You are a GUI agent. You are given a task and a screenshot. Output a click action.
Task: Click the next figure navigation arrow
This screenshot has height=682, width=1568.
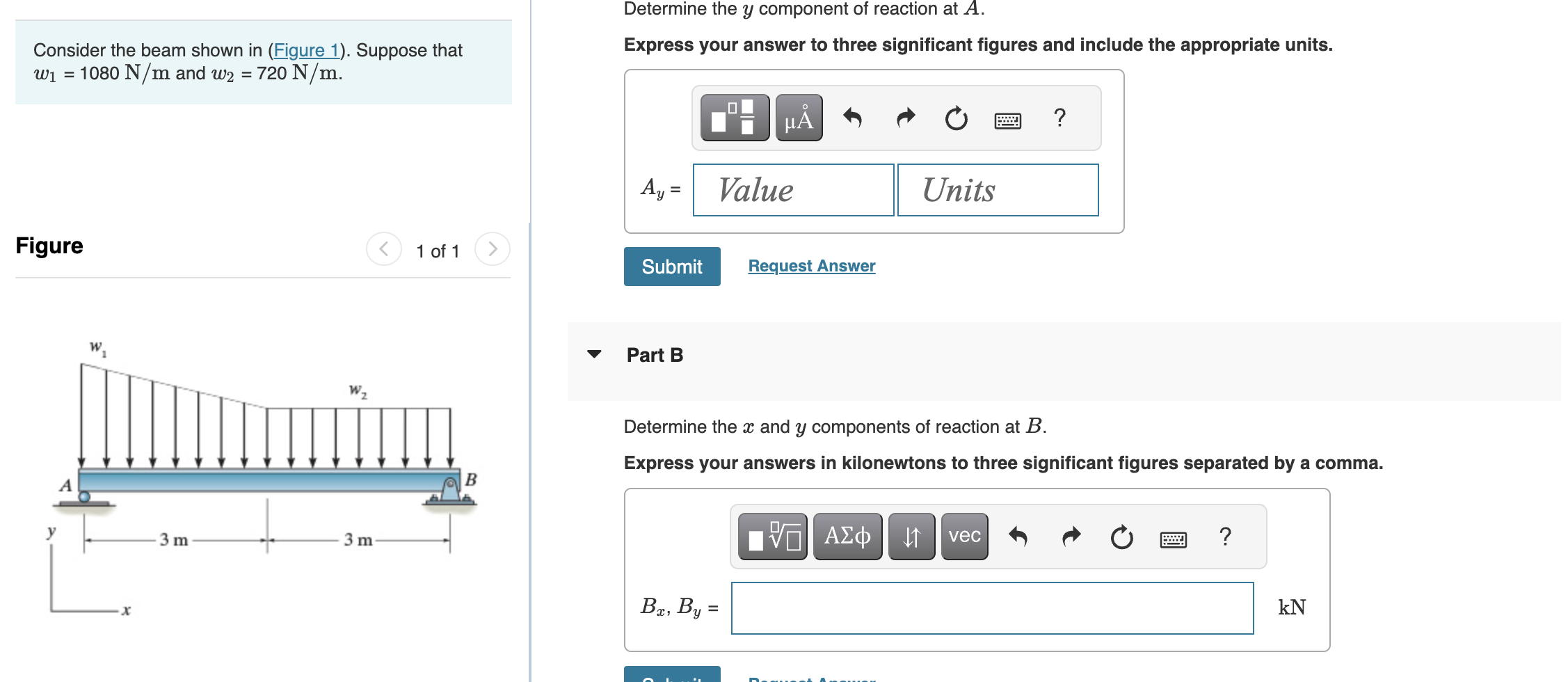(x=493, y=249)
